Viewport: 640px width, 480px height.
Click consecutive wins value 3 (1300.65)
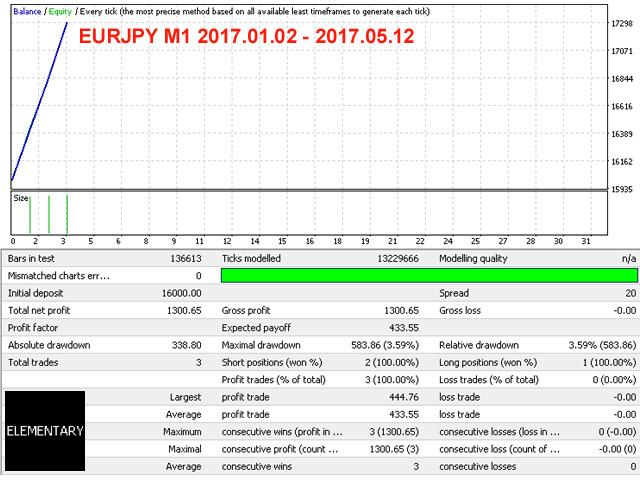[394, 432]
